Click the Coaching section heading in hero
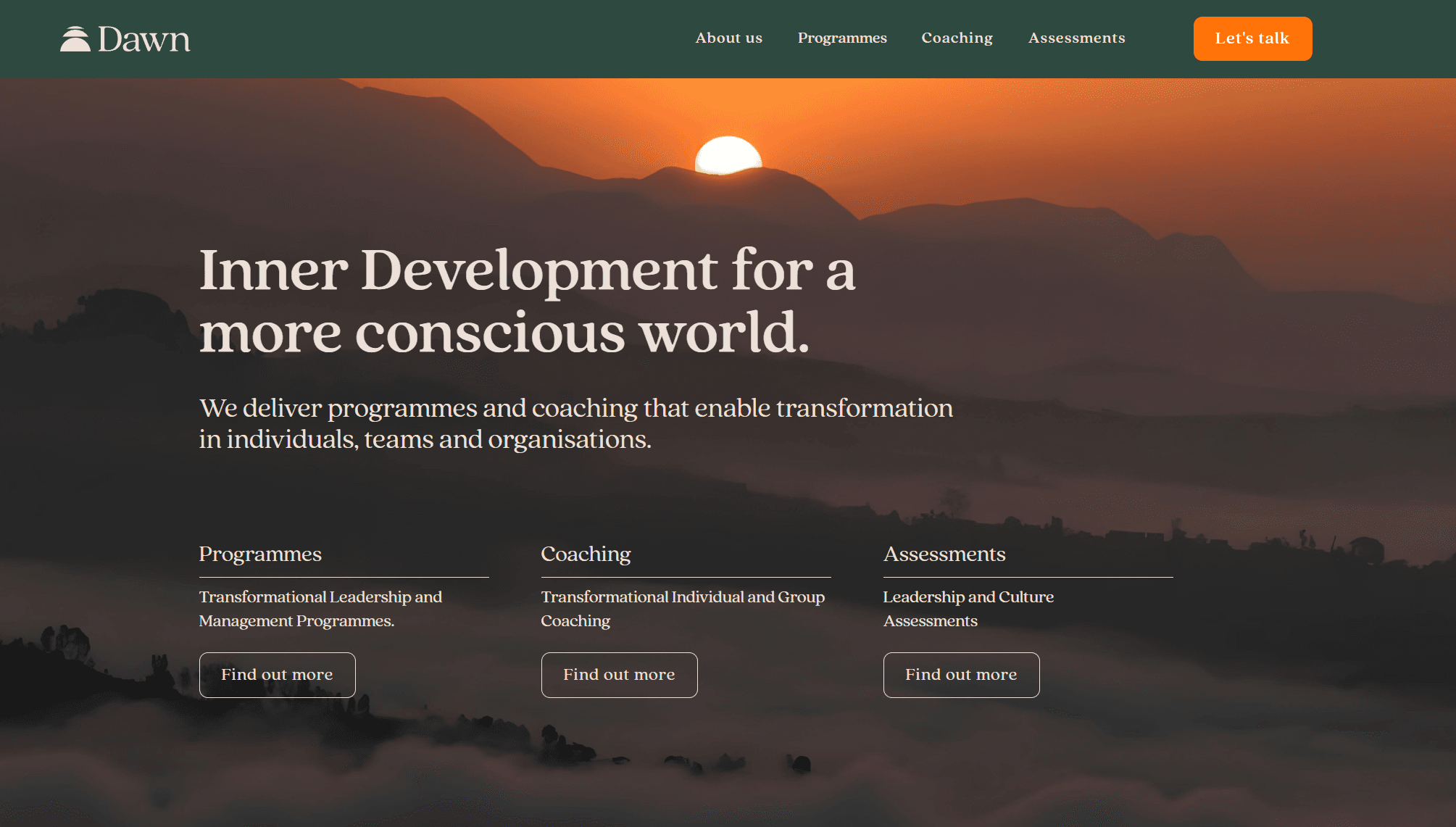1456x827 pixels. coord(586,554)
